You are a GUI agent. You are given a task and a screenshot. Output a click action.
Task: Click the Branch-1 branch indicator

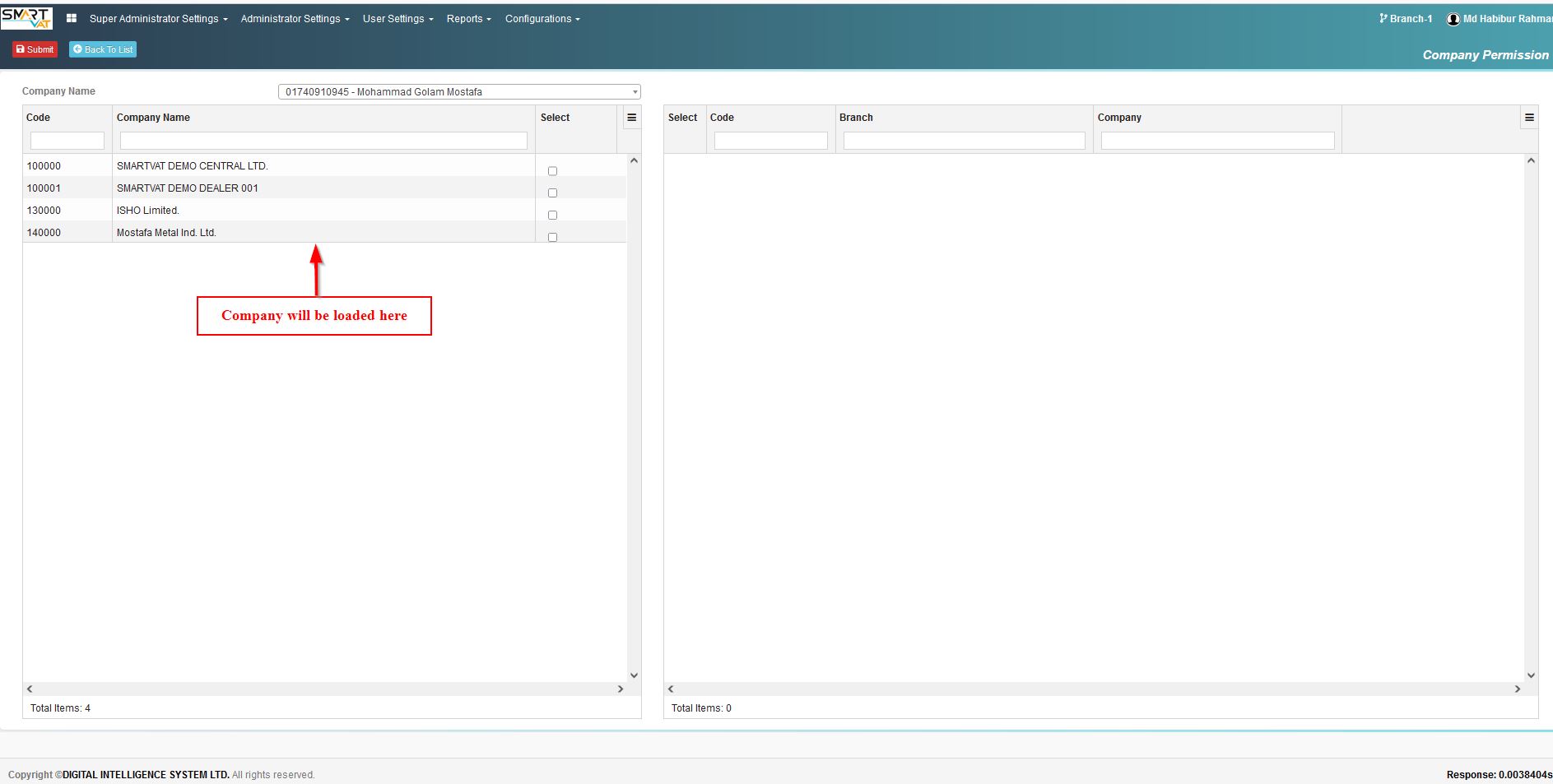(x=1406, y=18)
